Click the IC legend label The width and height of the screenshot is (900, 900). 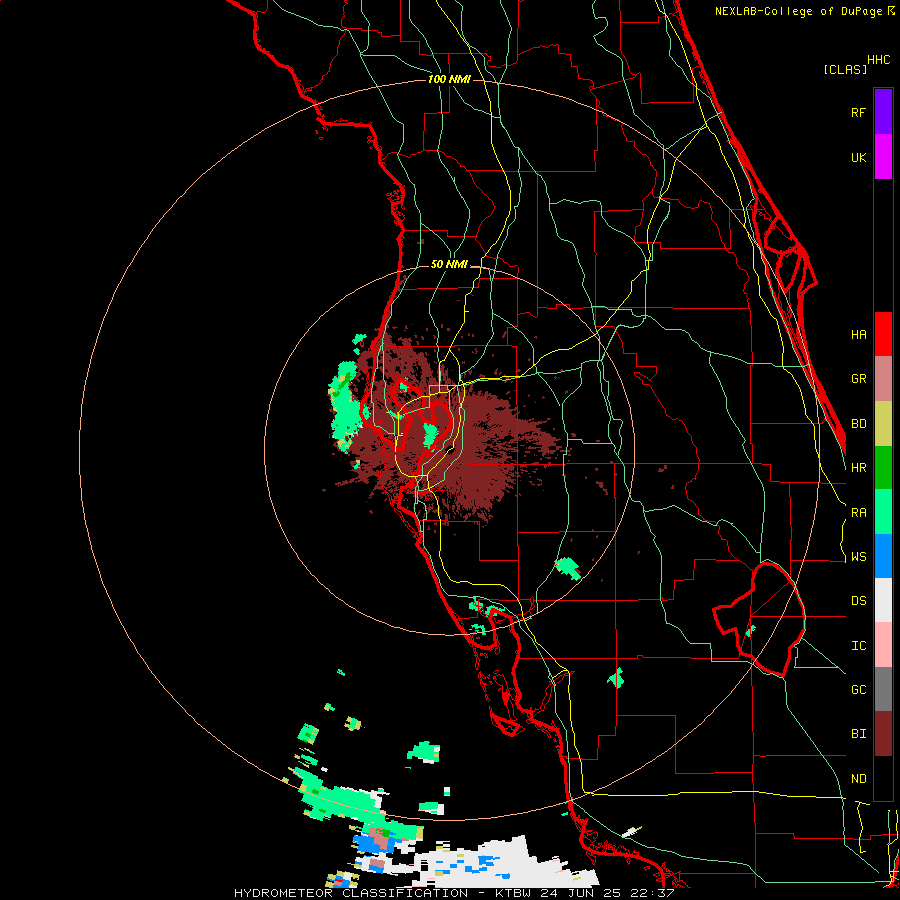pos(858,646)
